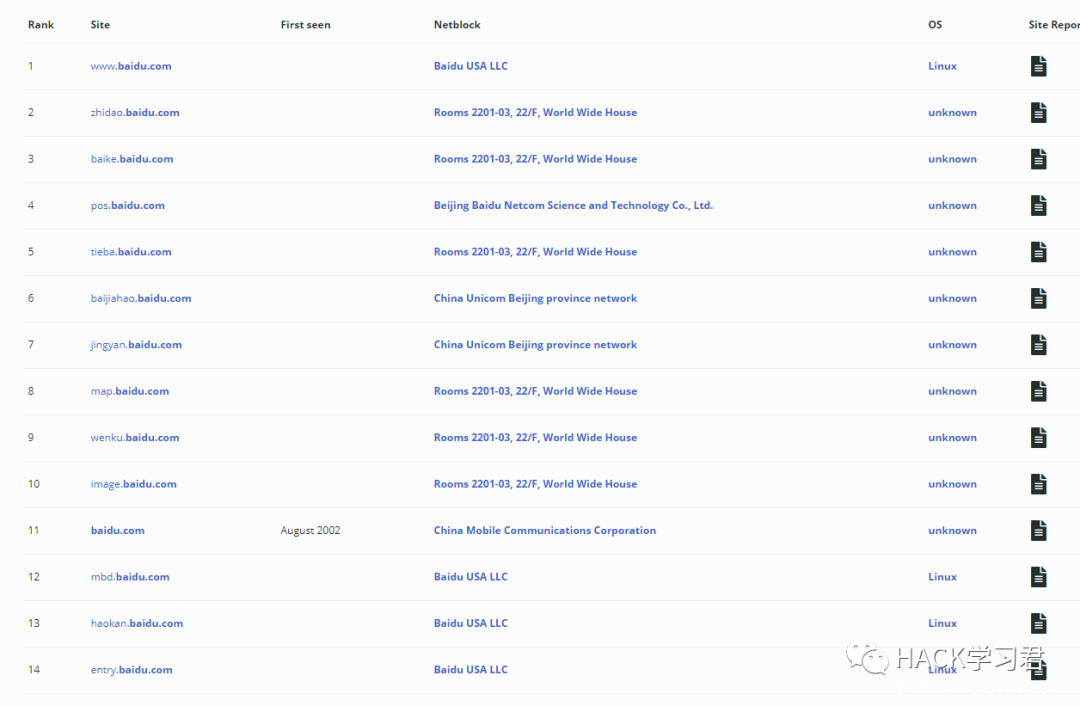Click Baidu USA LLC netblock for entry row
This screenshot has width=1080, height=706.
point(470,669)
